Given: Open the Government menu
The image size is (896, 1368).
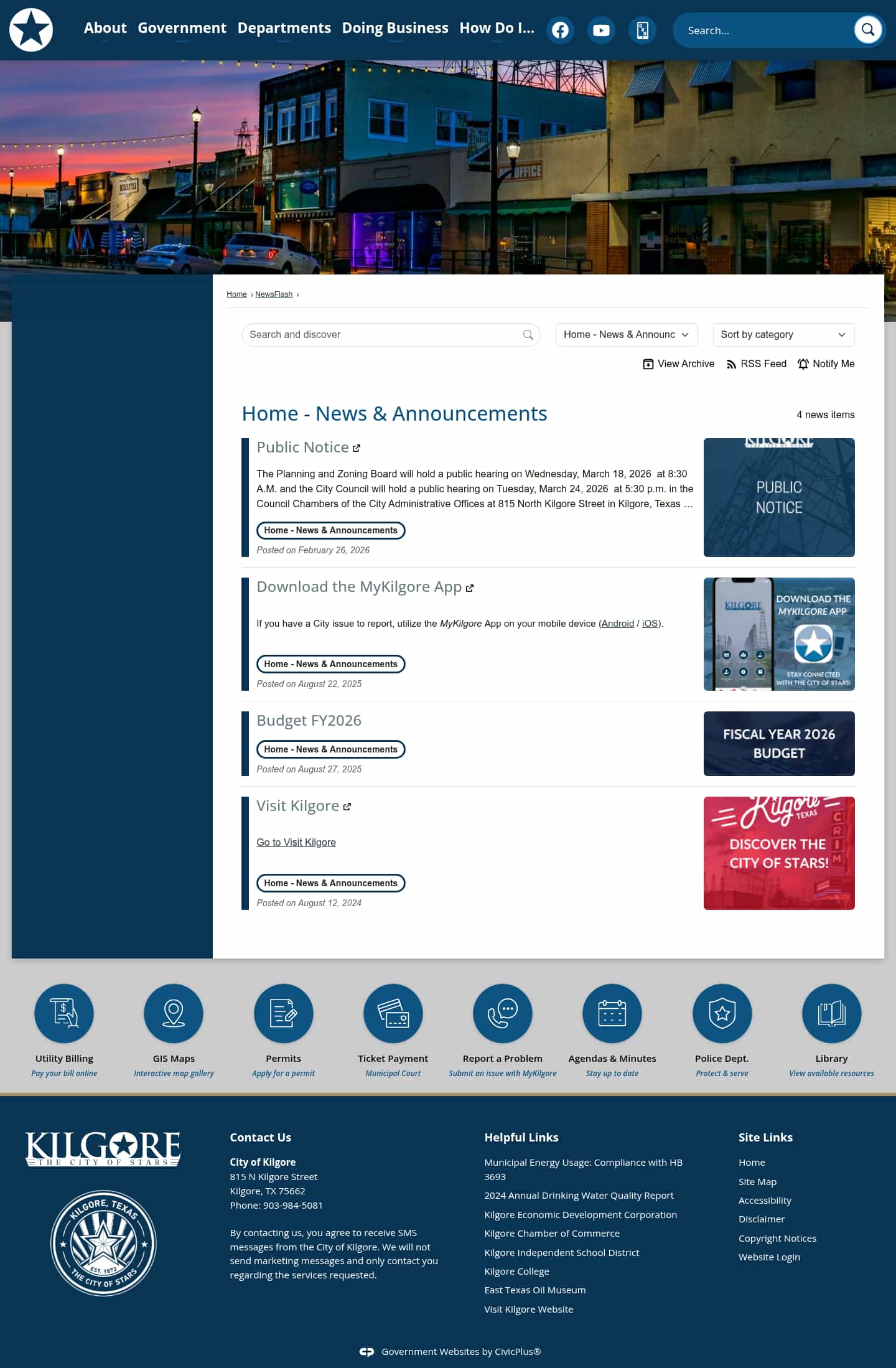Looking at the screenshot, I should pyautogui.click(x=182, y=28).
